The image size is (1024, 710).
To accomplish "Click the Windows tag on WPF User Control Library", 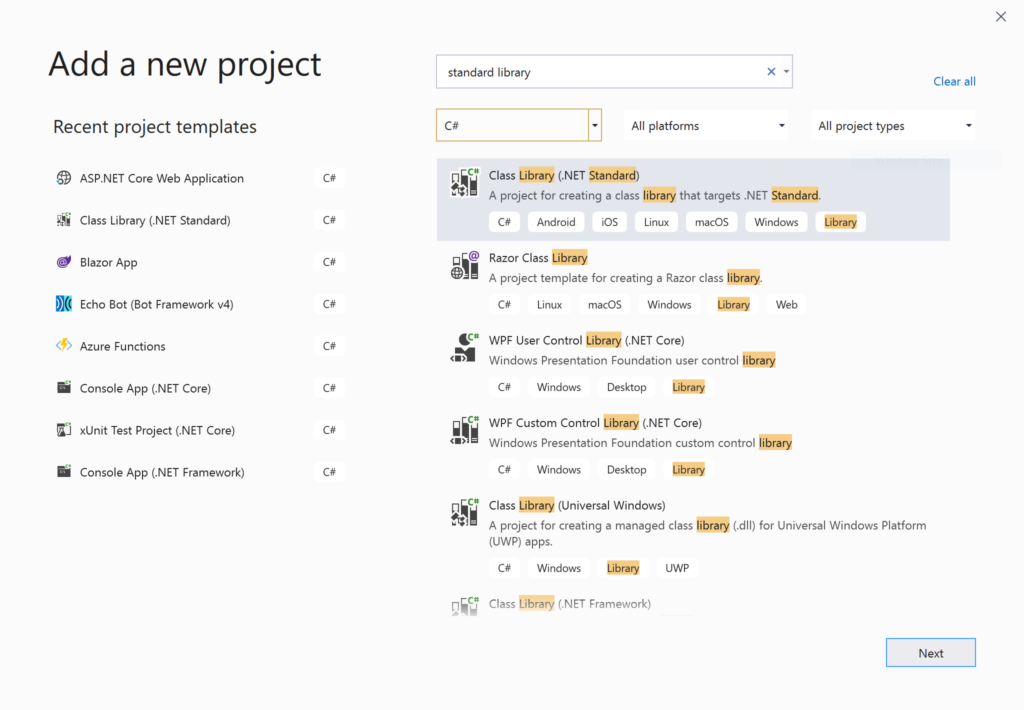I will pos(558,387).
